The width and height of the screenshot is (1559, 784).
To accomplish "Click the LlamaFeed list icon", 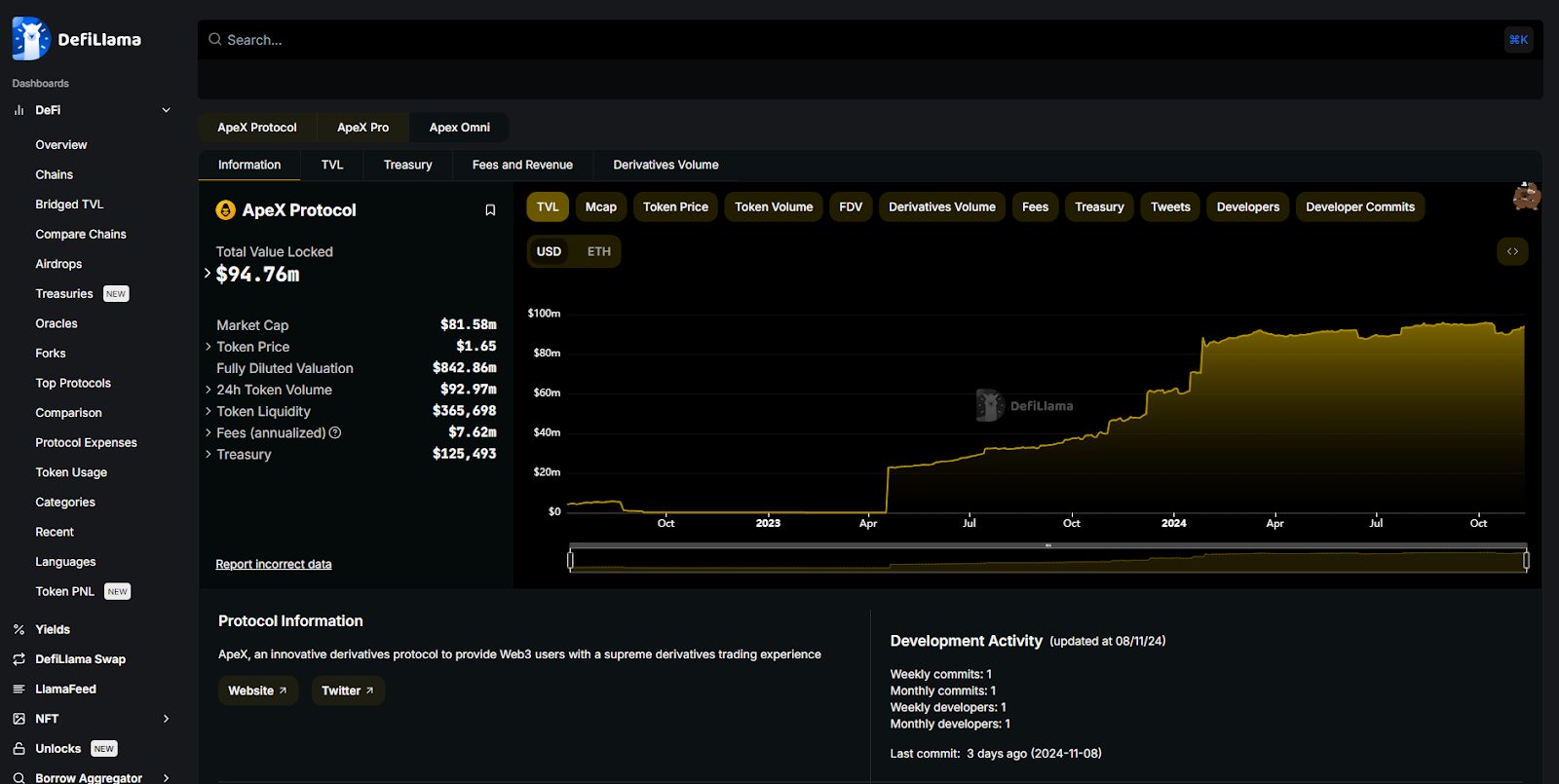I will tap(19, 690).
